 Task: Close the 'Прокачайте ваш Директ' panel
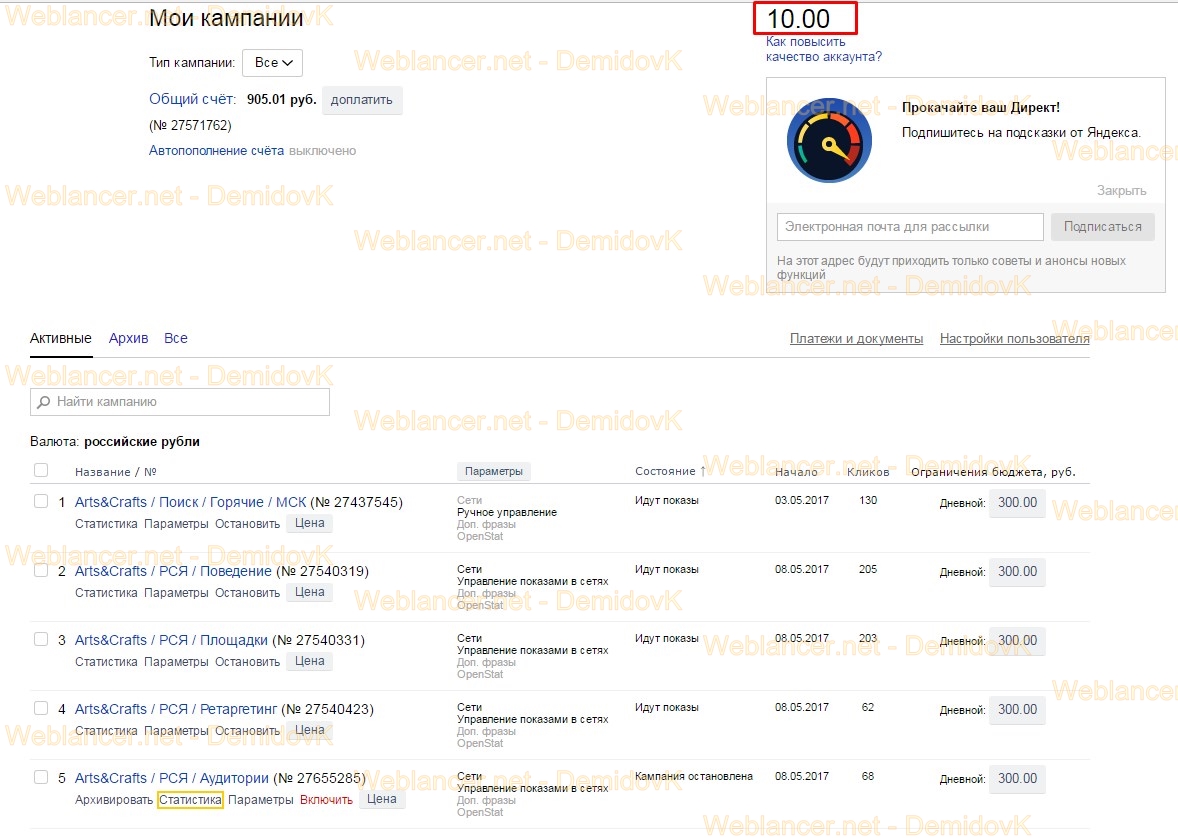1121,191
